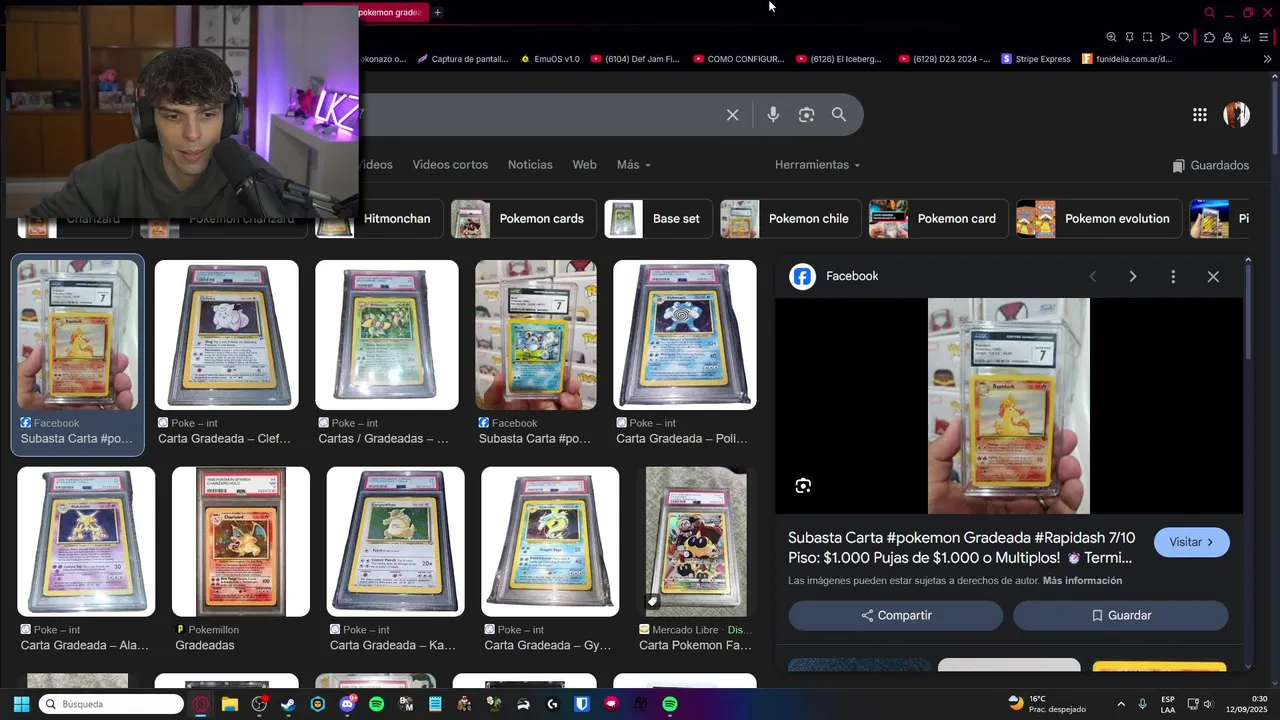Open the Mercado Libre Carta Pokemon thumbnail
This screenshot has width=1280, height=720.
point(696,541)
